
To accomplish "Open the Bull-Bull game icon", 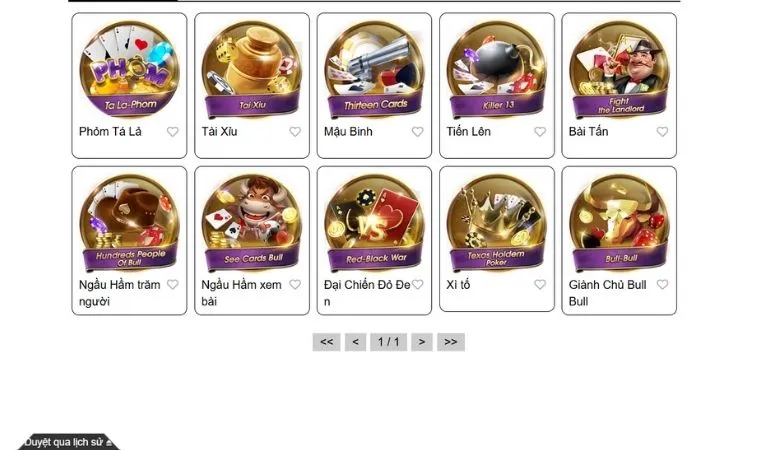I will tap(619, 223).
